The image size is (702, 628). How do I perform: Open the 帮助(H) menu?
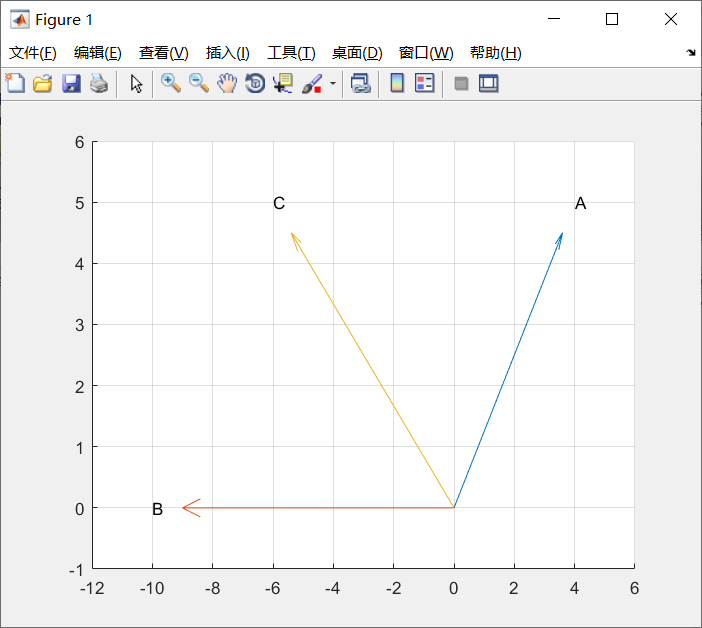pyautogui.click(x=496, y=53)
